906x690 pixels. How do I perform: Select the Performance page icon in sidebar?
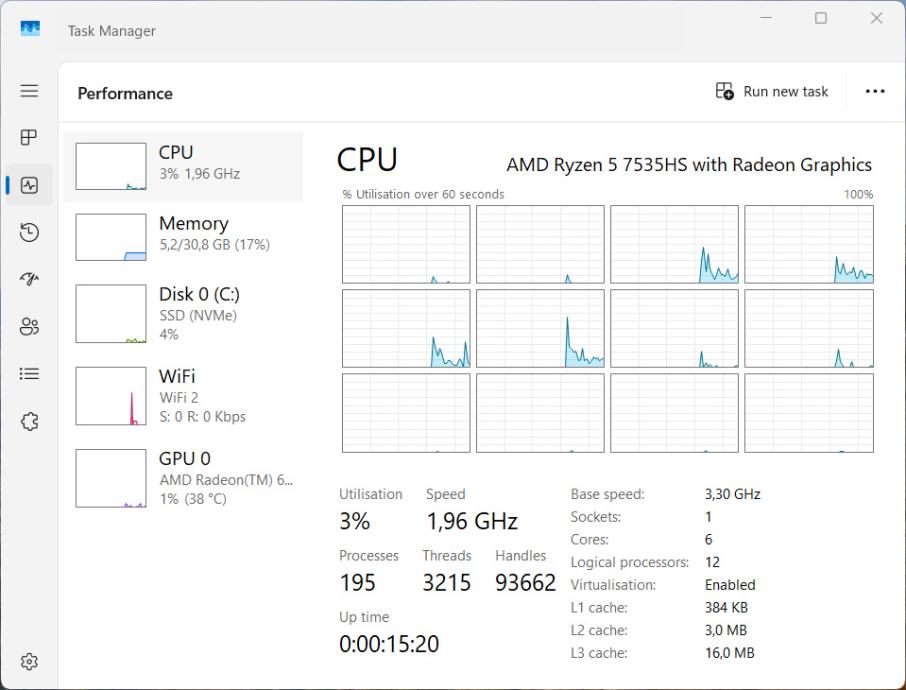tap(29, 185)
